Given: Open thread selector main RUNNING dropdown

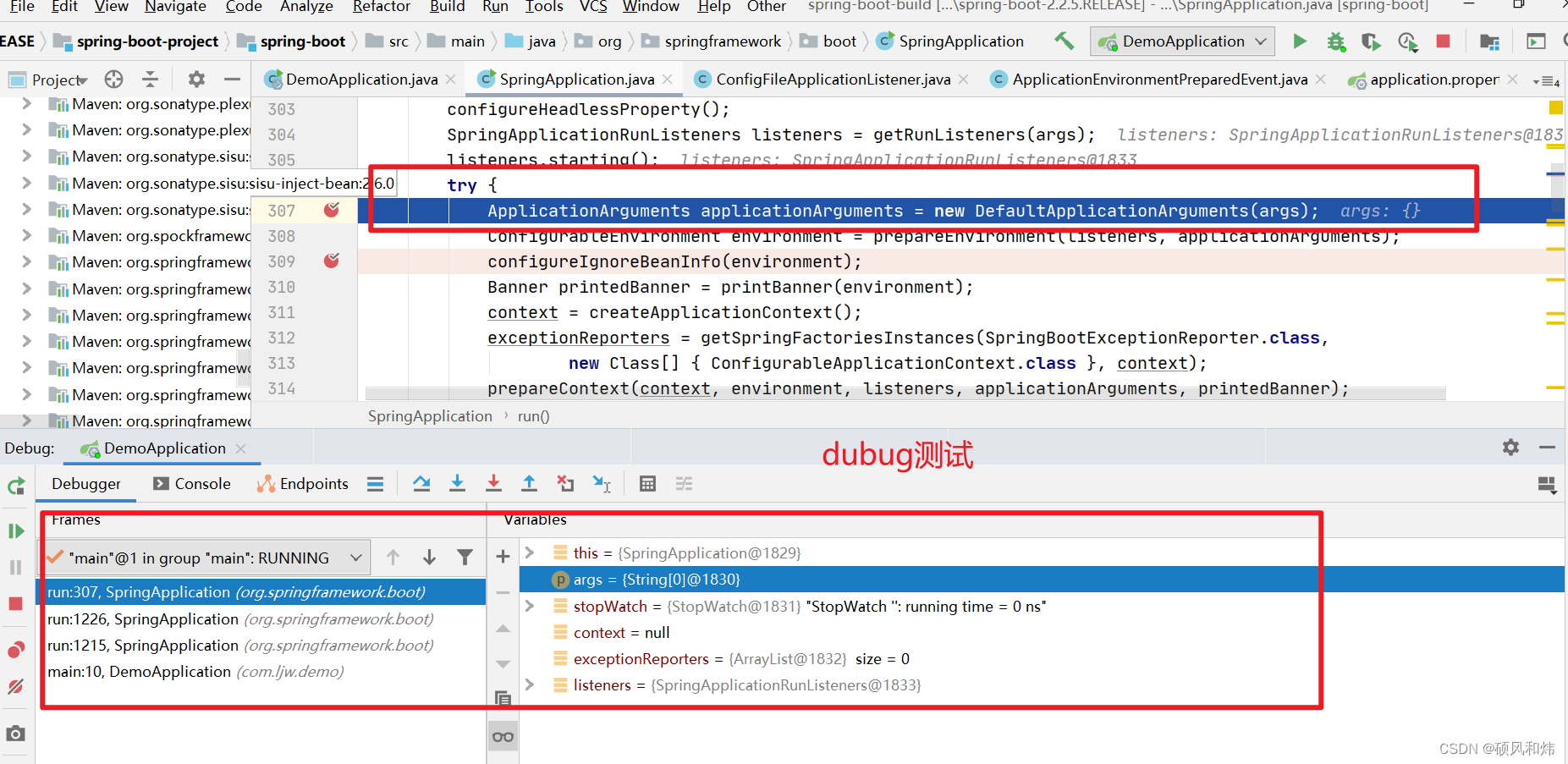Looking at the screenshot, I should click(204, 558).
